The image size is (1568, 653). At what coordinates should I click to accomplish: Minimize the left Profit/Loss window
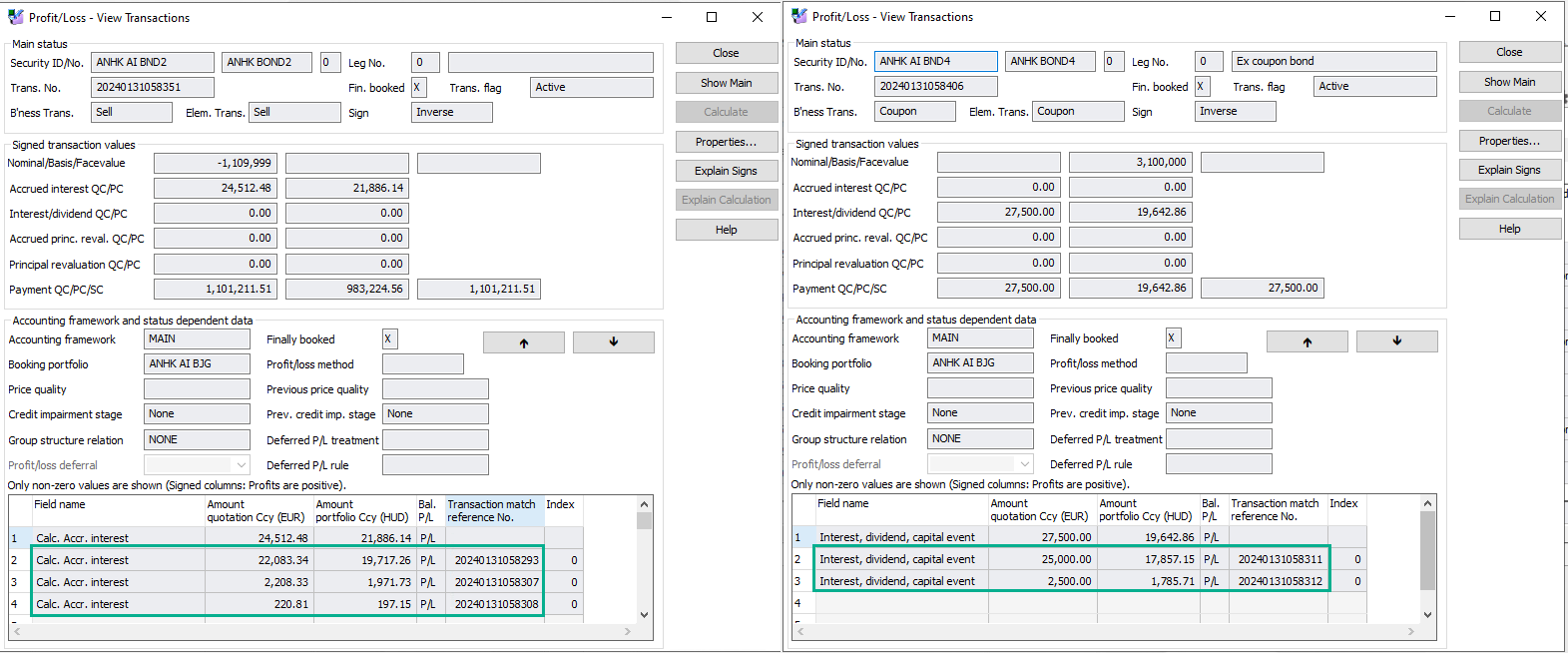point(666,17)
